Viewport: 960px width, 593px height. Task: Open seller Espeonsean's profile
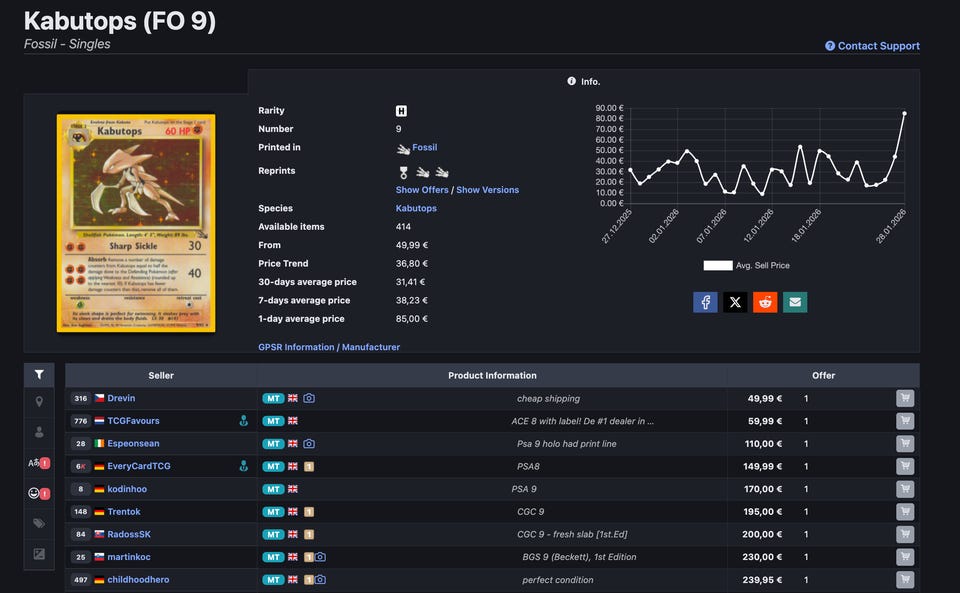click(x=133, y=444)
